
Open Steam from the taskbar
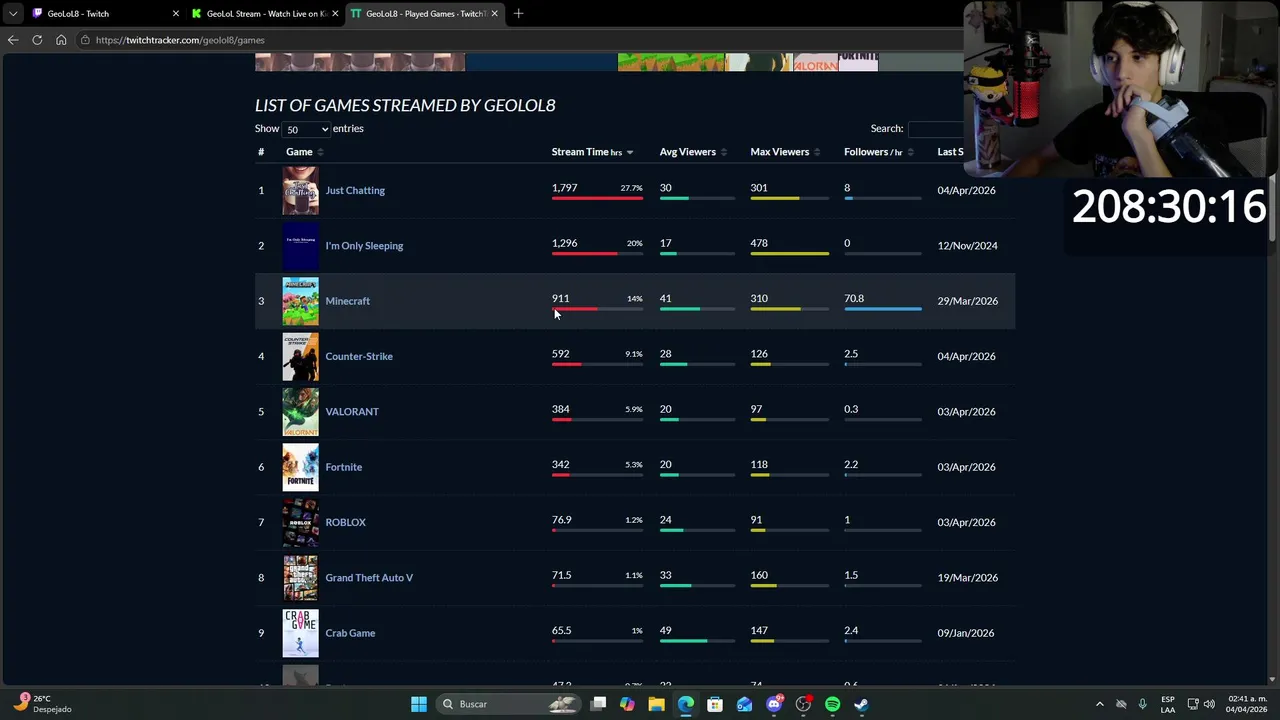tap(861, 704)
